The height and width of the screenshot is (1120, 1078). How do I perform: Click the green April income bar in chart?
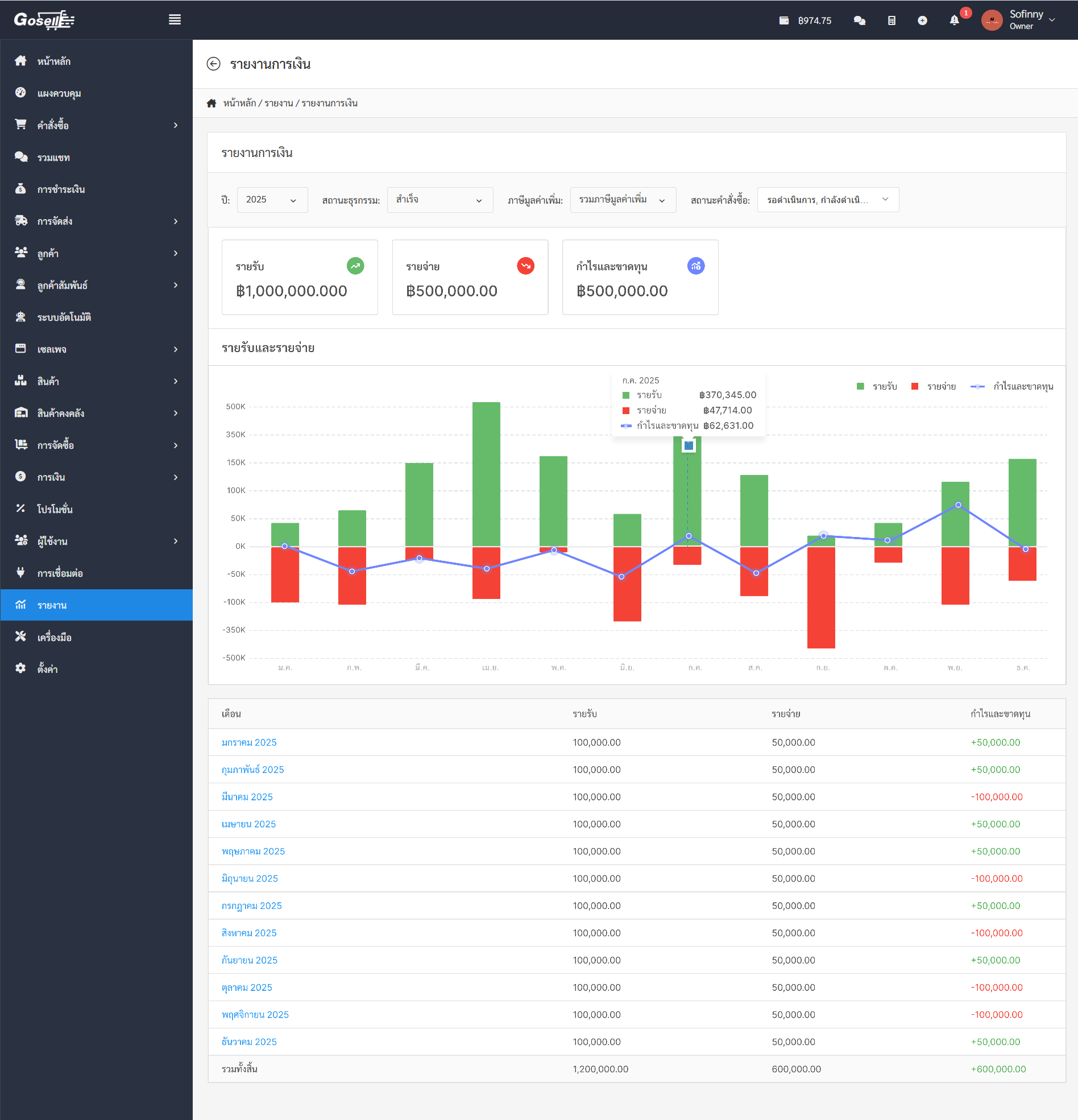point(486,474)
